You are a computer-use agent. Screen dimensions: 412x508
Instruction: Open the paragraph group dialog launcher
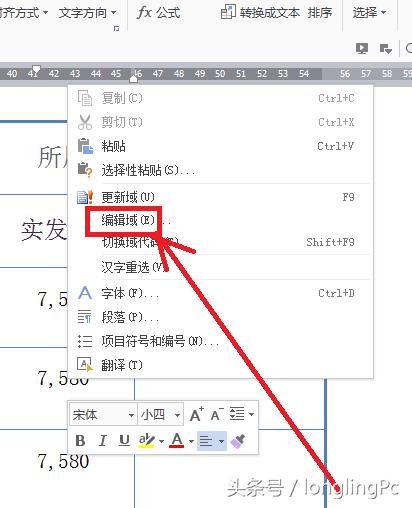tap(116, 29)
